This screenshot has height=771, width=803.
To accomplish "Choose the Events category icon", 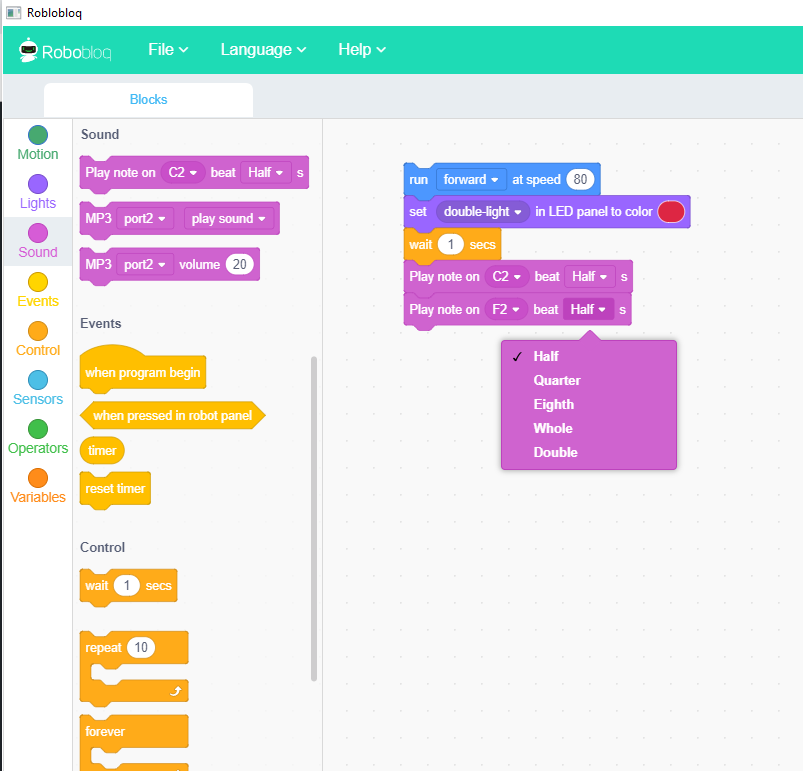I will click(x=38, y=282).
